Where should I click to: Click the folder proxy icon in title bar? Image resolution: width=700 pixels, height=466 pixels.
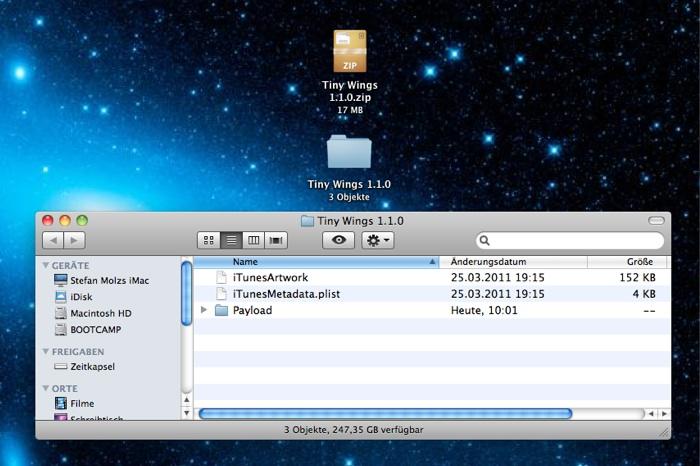click(x=307, y=221)
